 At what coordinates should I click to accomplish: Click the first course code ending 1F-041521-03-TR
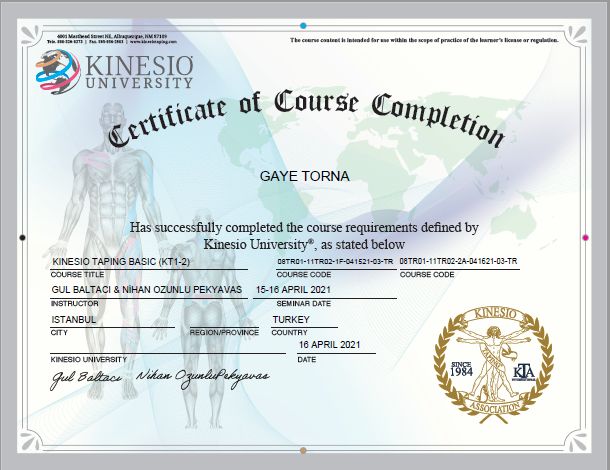(335, 261)
